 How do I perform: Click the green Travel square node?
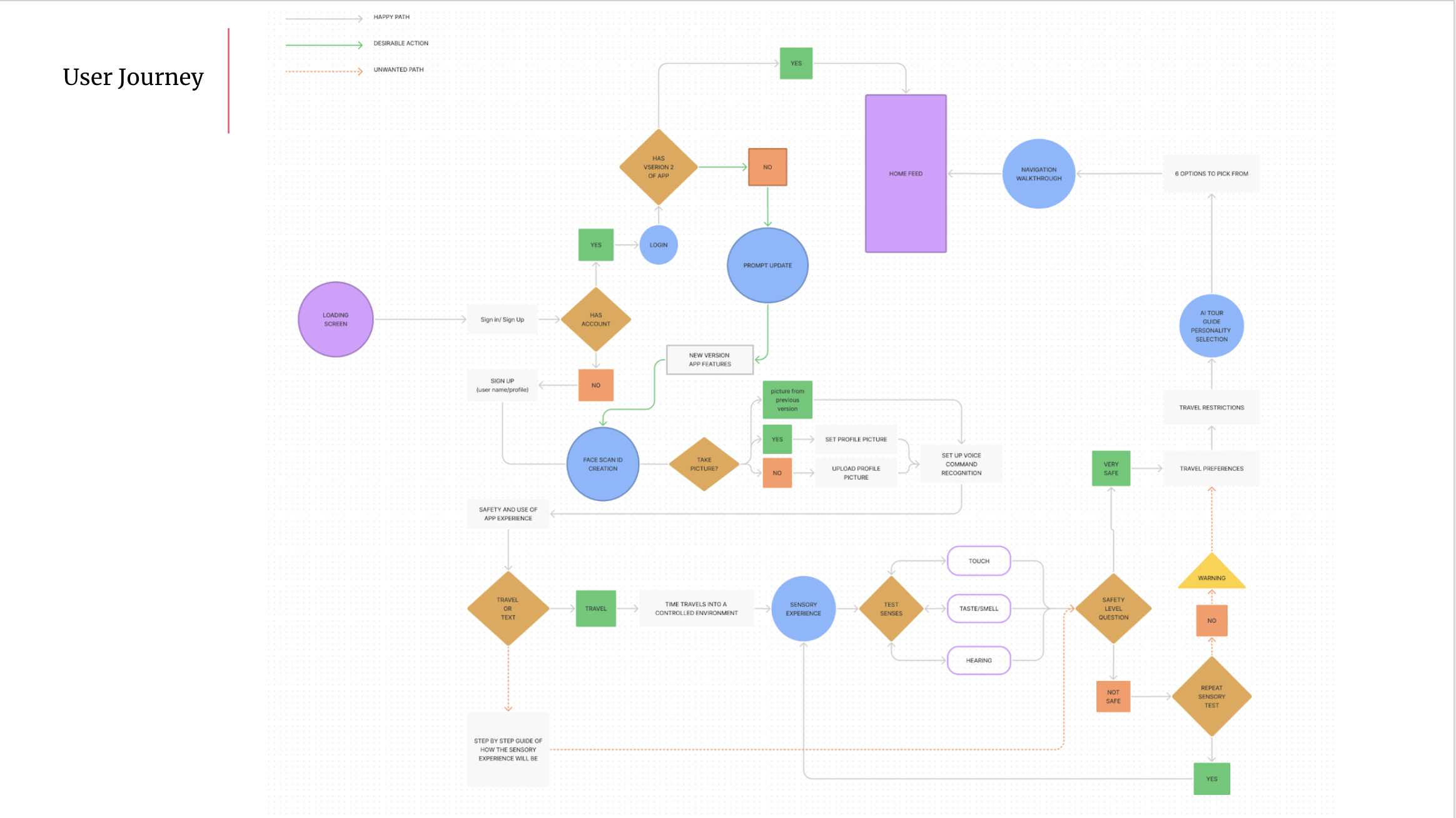(x=595, y=608)
